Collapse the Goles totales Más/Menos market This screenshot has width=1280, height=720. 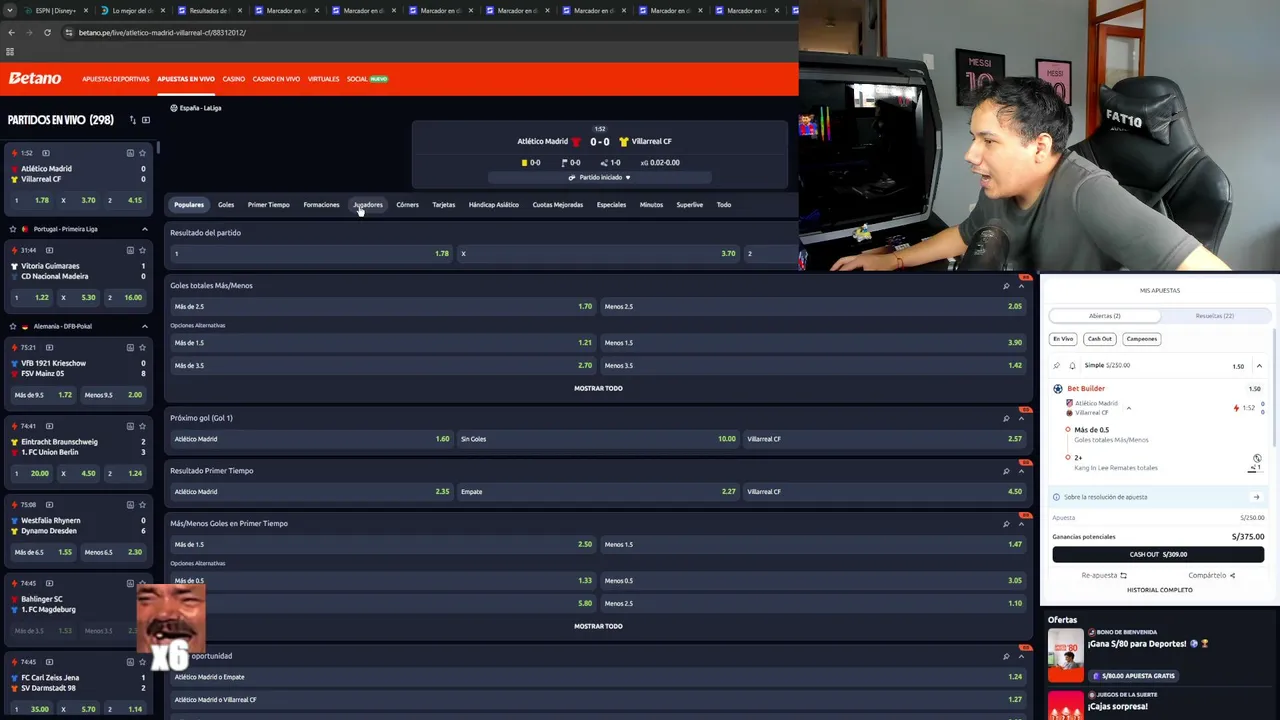(1021, 286)
